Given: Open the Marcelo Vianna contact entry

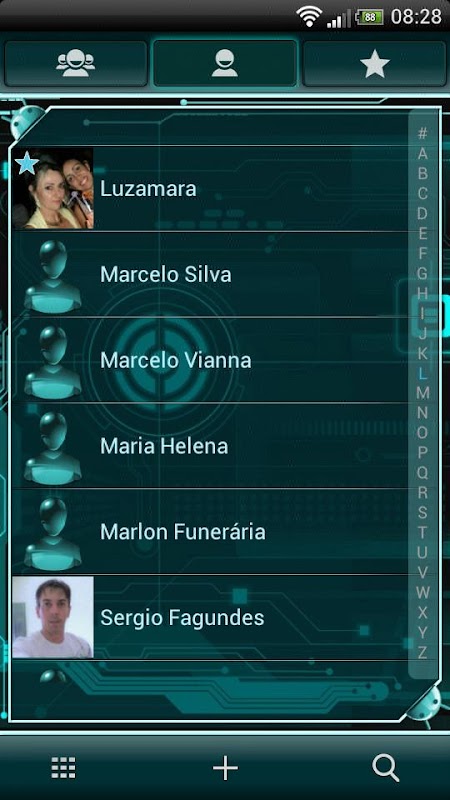Looking at the screenshot, I should [x=210, y=360].
